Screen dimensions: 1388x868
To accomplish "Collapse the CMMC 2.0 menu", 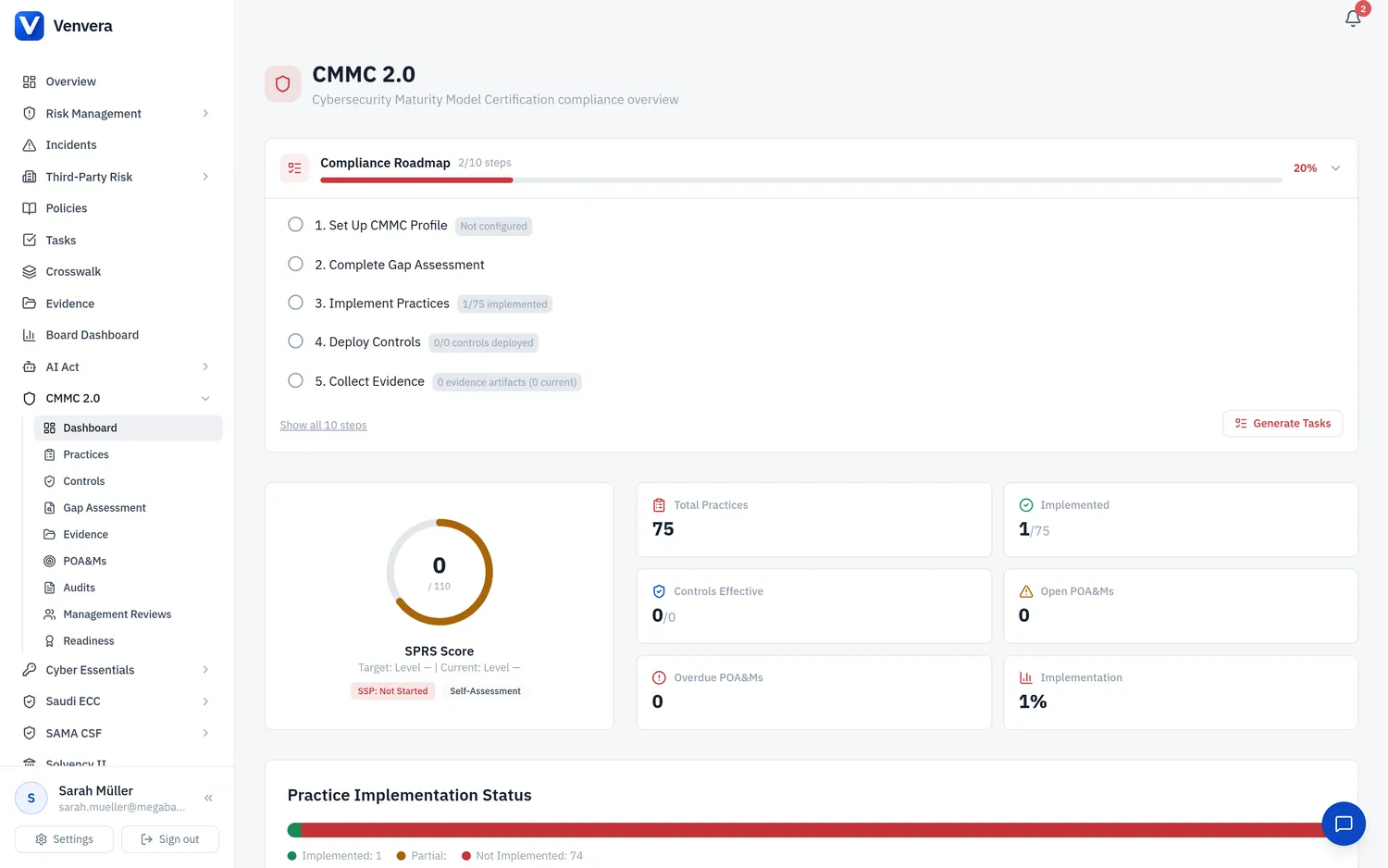I will tap(205, 399).
